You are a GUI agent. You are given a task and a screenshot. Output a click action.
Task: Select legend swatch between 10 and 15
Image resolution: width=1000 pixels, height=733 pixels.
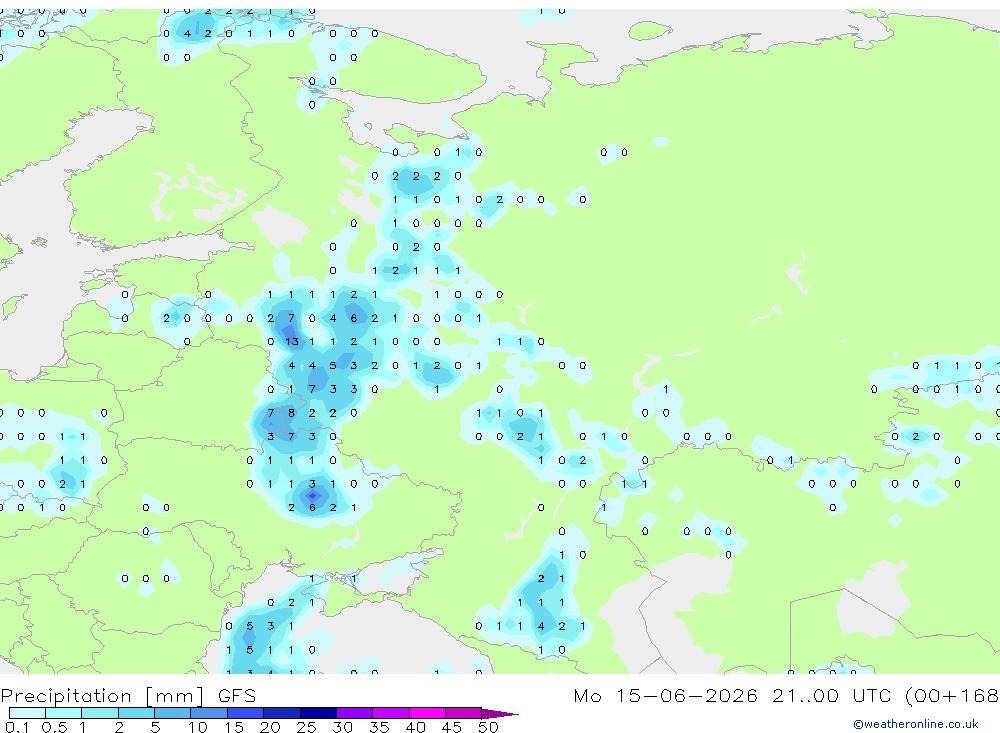click(x=209, y=713)
